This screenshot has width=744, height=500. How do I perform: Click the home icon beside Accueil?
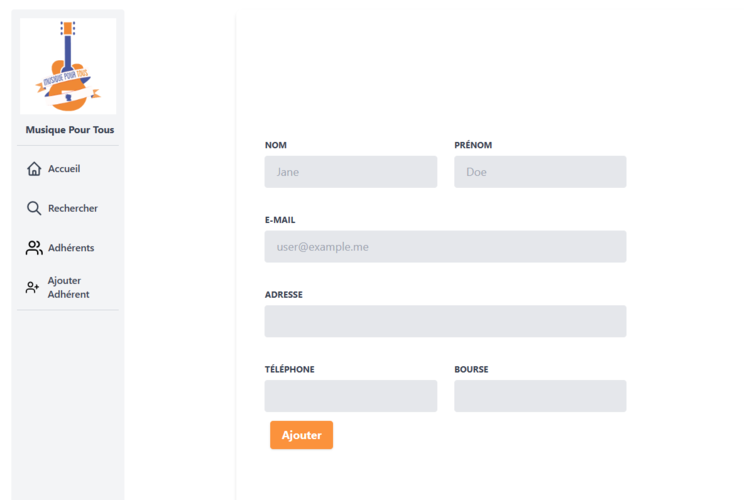click(x=34, y=169)
